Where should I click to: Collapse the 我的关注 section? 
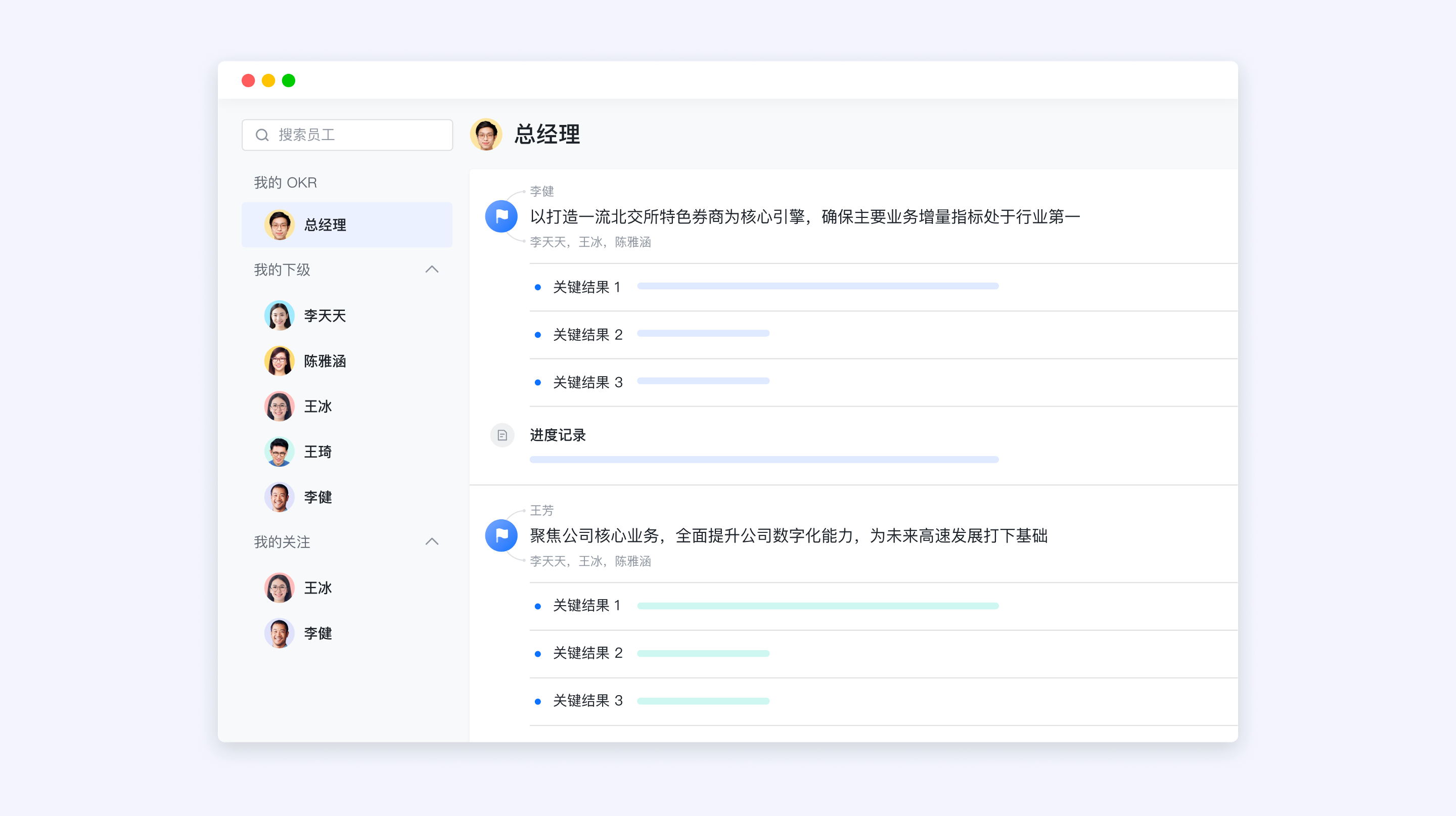click(432, 542)
